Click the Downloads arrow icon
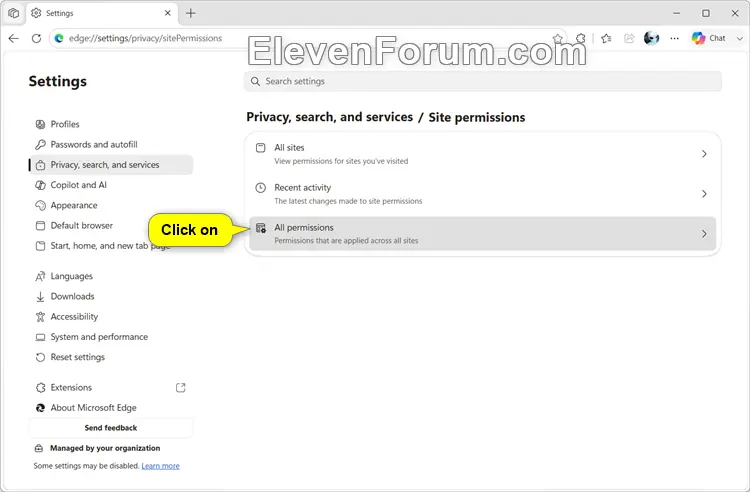 point(40,296)
